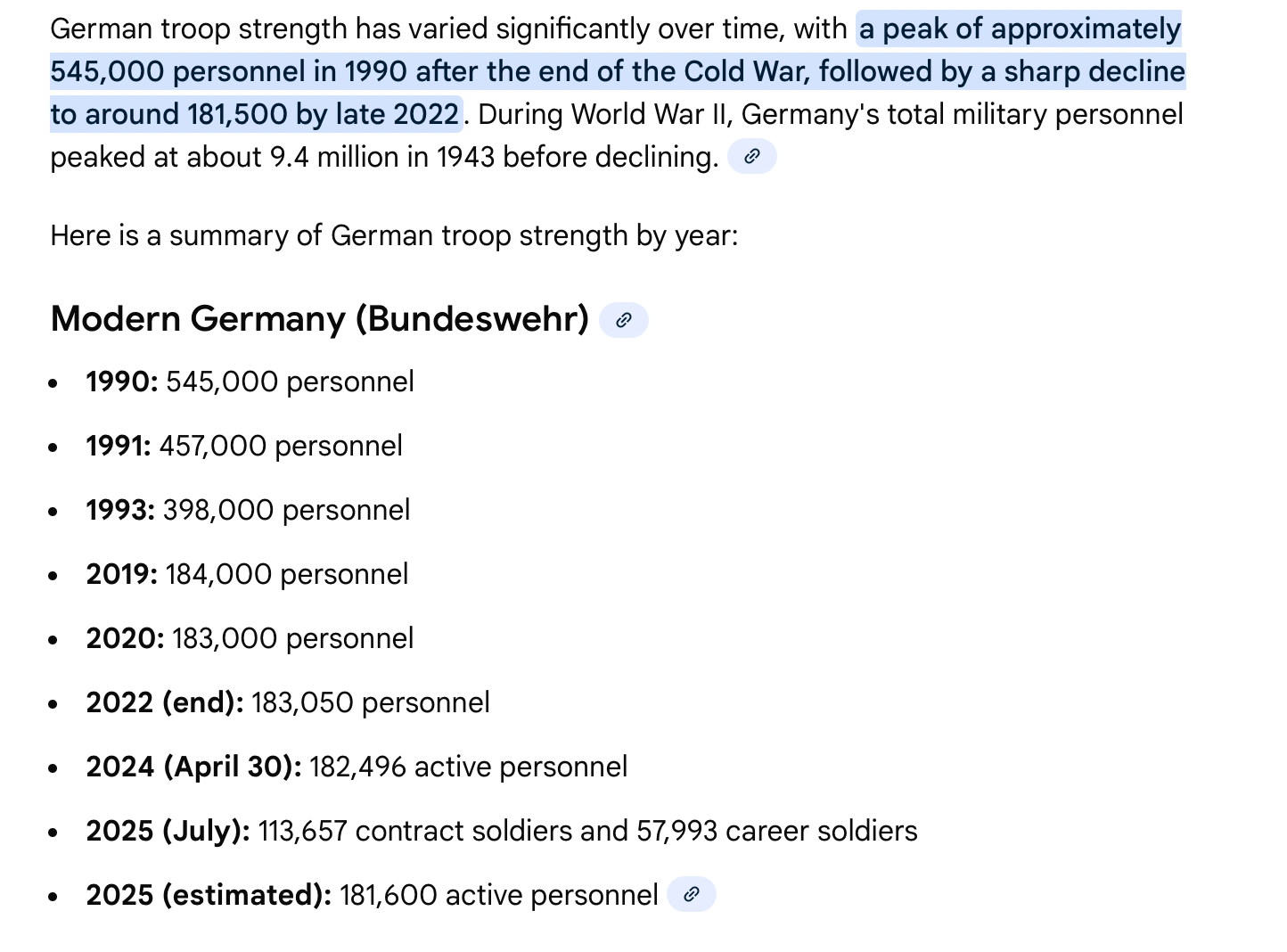Image resolution: width=1287 pixels, height=952 pixels.
Task: Click the "2020: 183,000 personnel" list item
Action: pyautogui.click(x=250, y=638)
